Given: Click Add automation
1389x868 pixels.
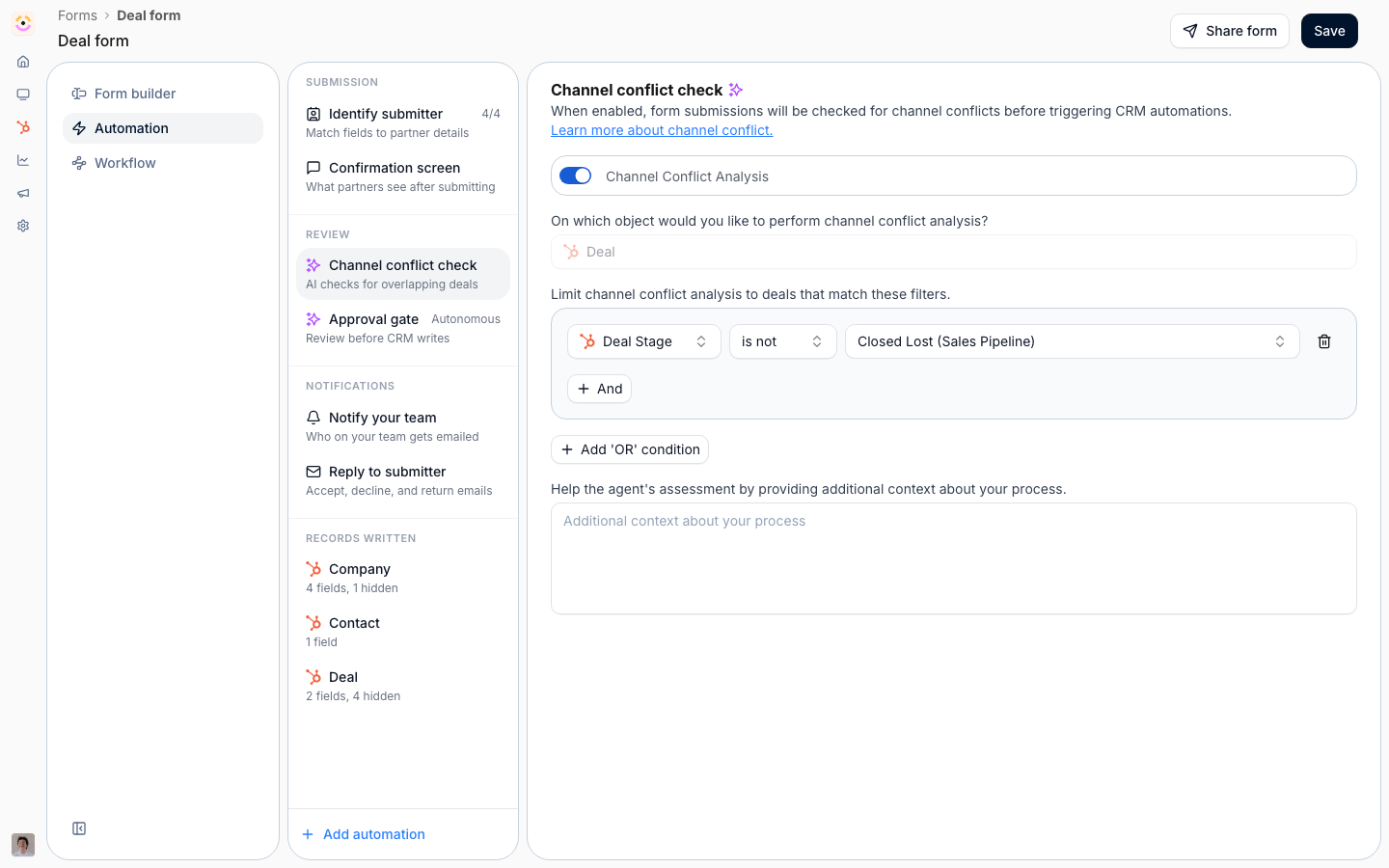Looking at the screenshot, I should 364,834.
